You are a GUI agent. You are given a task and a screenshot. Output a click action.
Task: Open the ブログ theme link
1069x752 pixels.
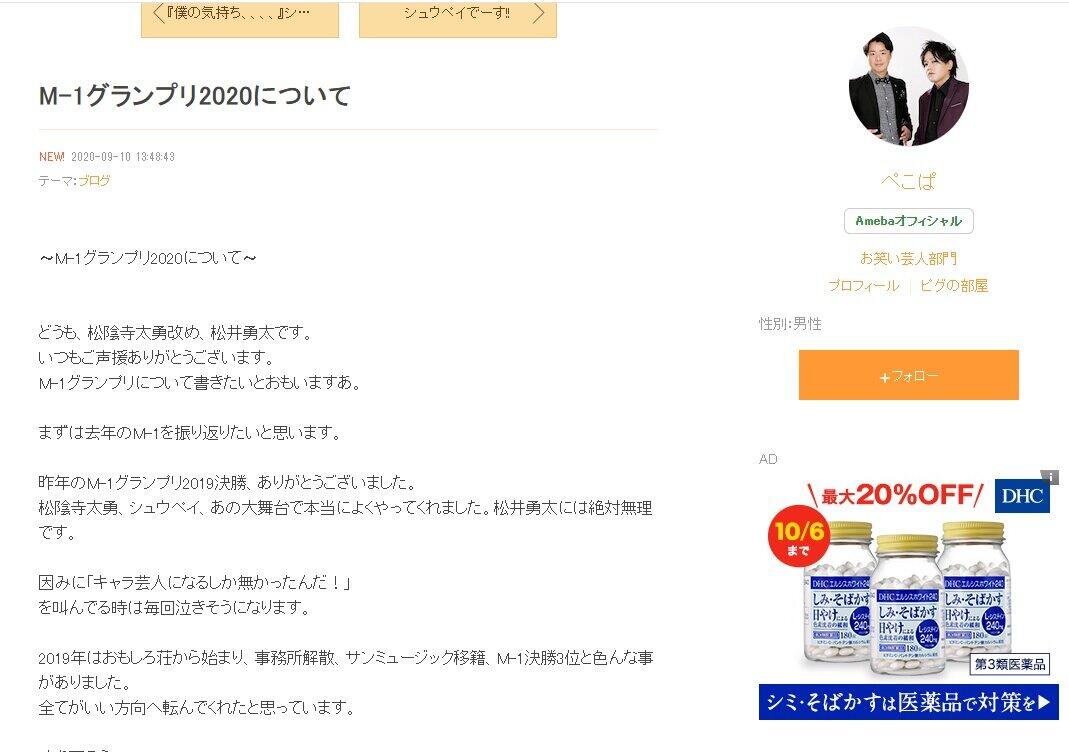tap(94, 181)
